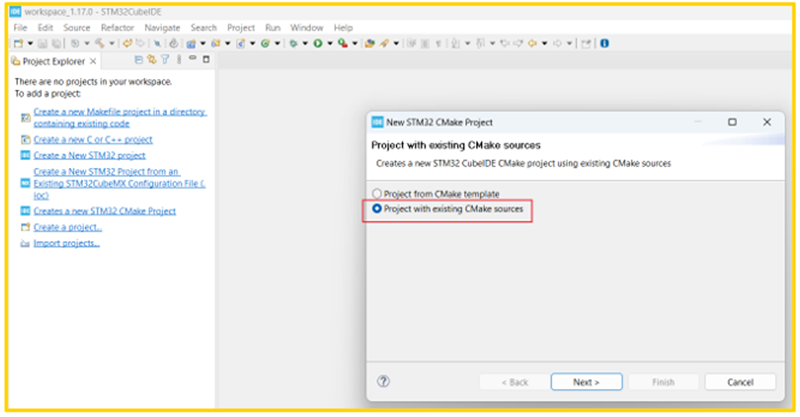Click the New wizard toolbar icon

tap(18, 43)
